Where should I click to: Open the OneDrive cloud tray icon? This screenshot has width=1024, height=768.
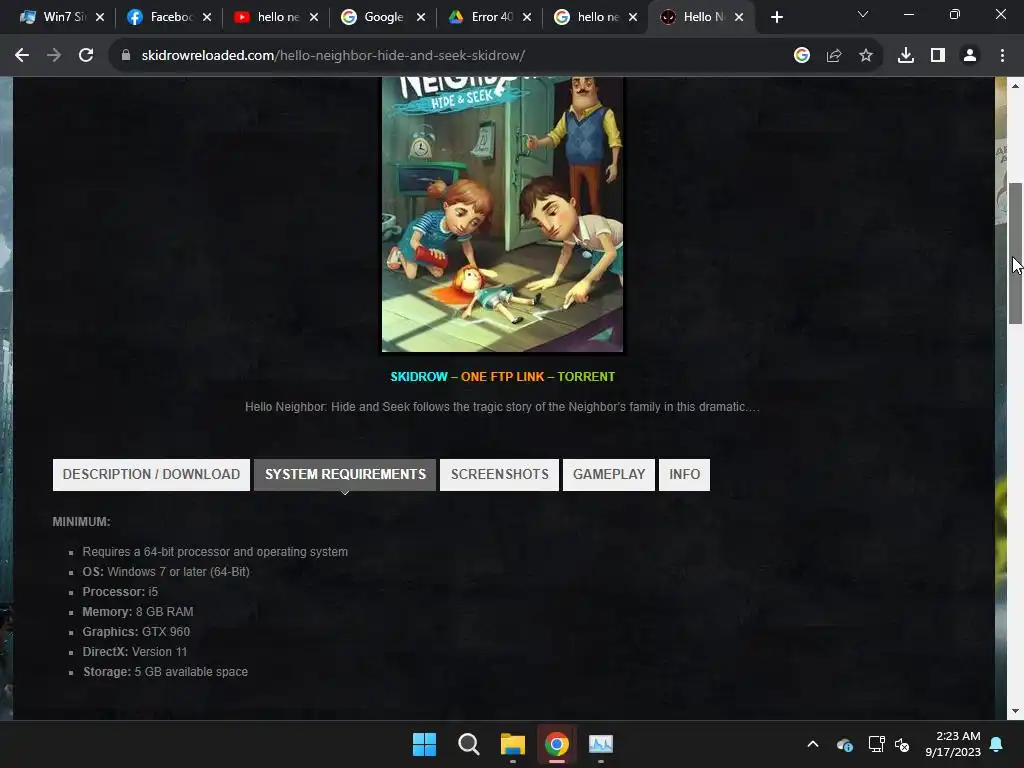click(844, 744)
